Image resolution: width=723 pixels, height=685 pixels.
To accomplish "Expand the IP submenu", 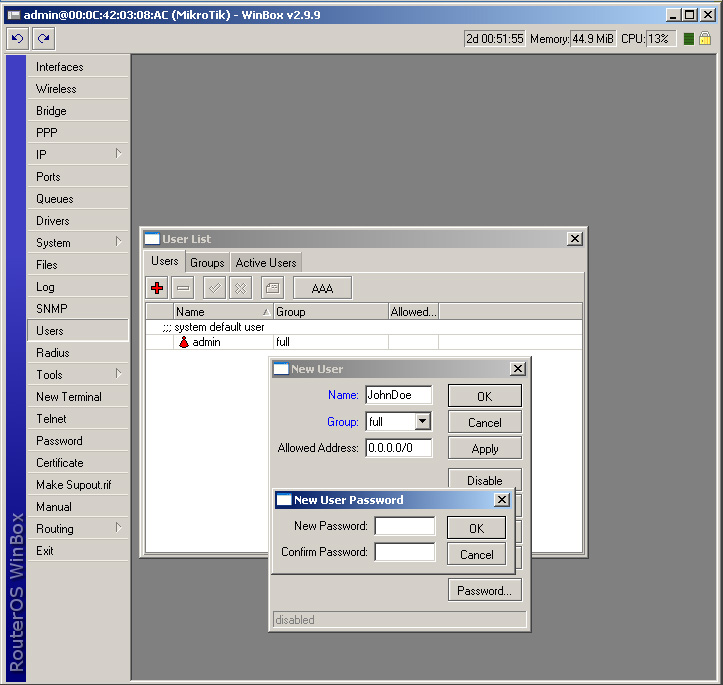I will (x=118, y=154).
